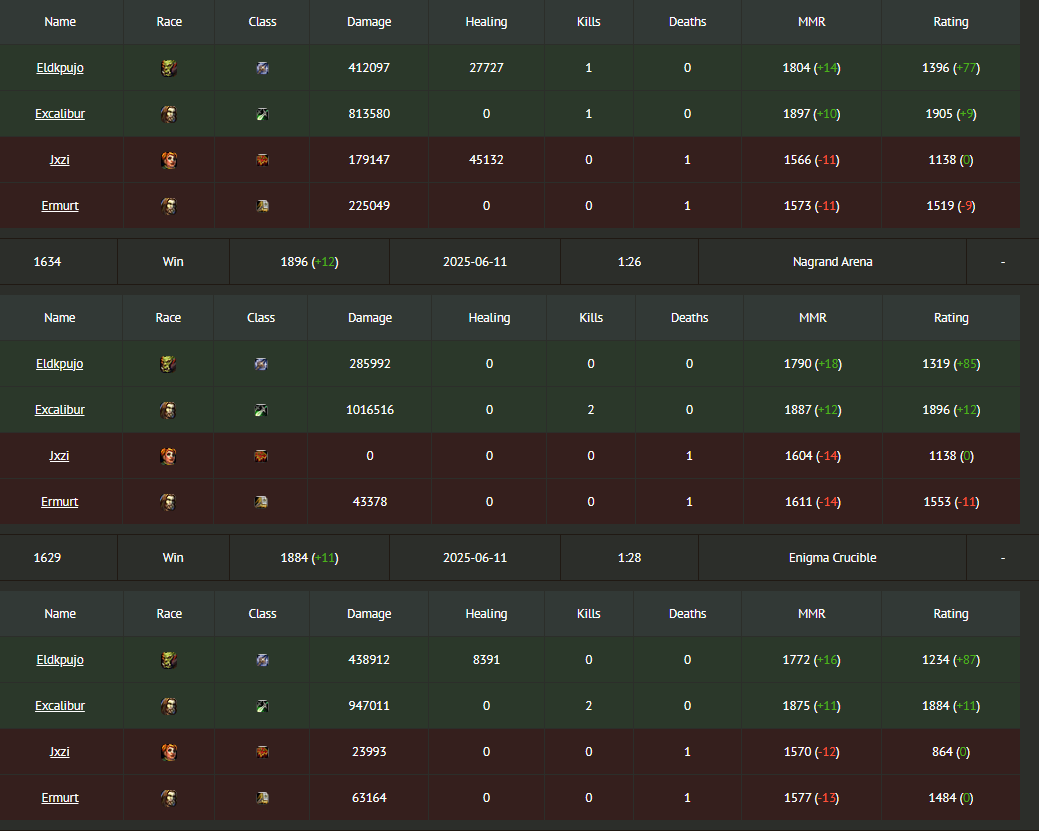Click the Damage column header above 285992
Viewport: 1039px width, 831px height.
(x=370, y=317)
